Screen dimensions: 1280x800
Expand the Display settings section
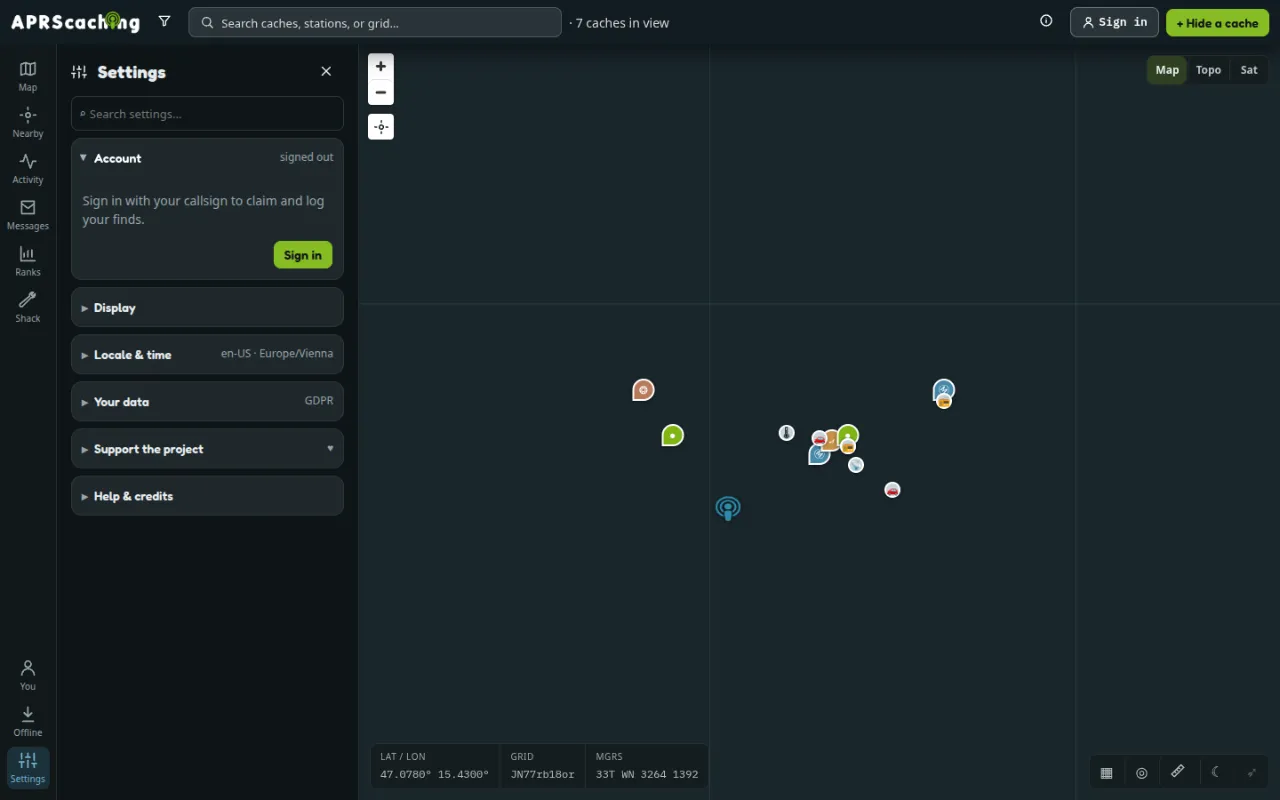click(207, 307)
